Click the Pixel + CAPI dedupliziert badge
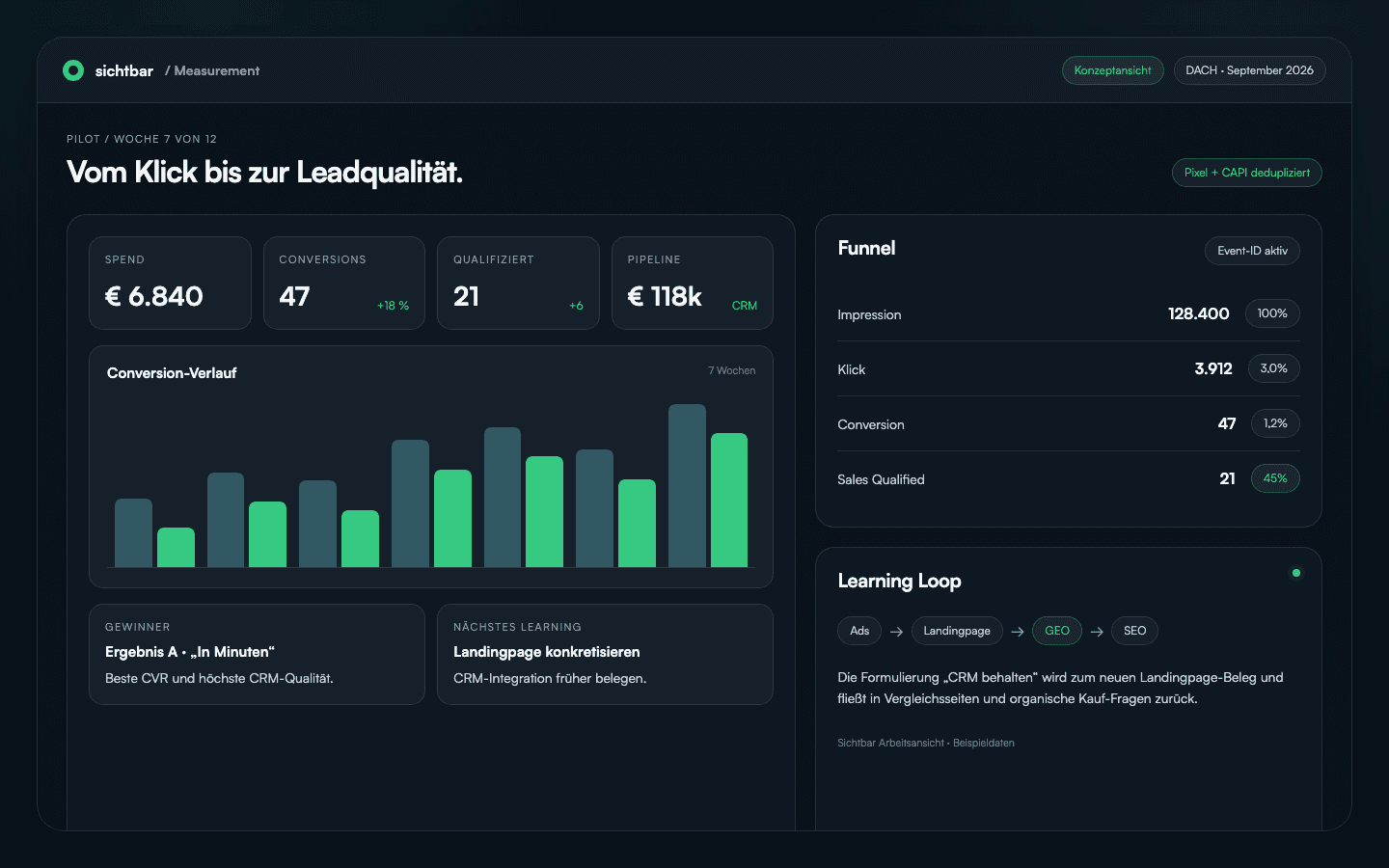 [1247, 173]
